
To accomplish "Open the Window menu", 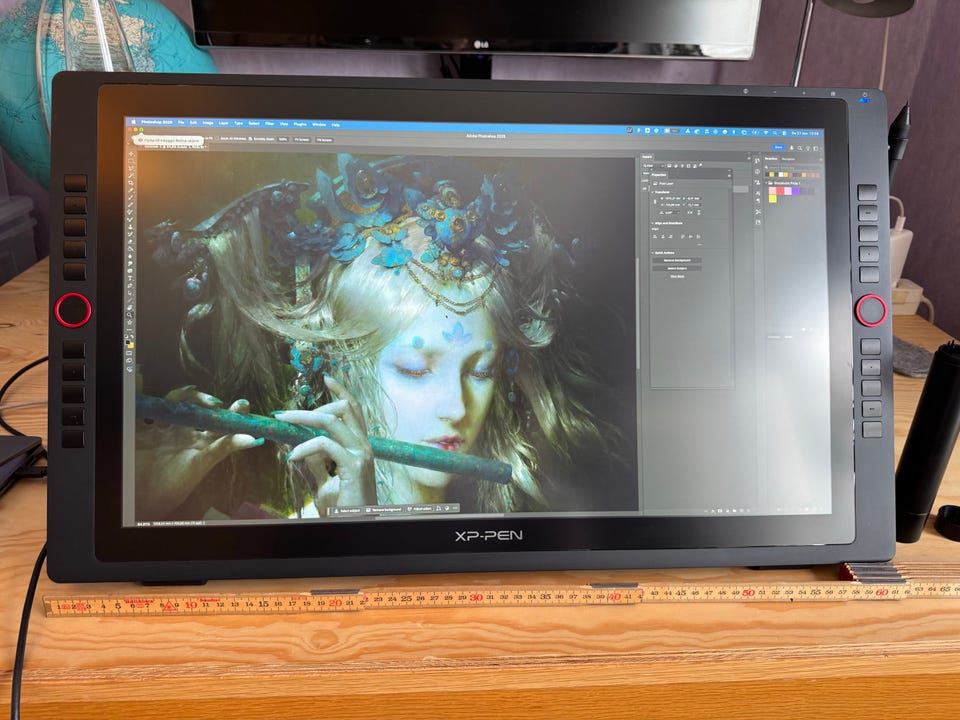I will coord(319,124).
